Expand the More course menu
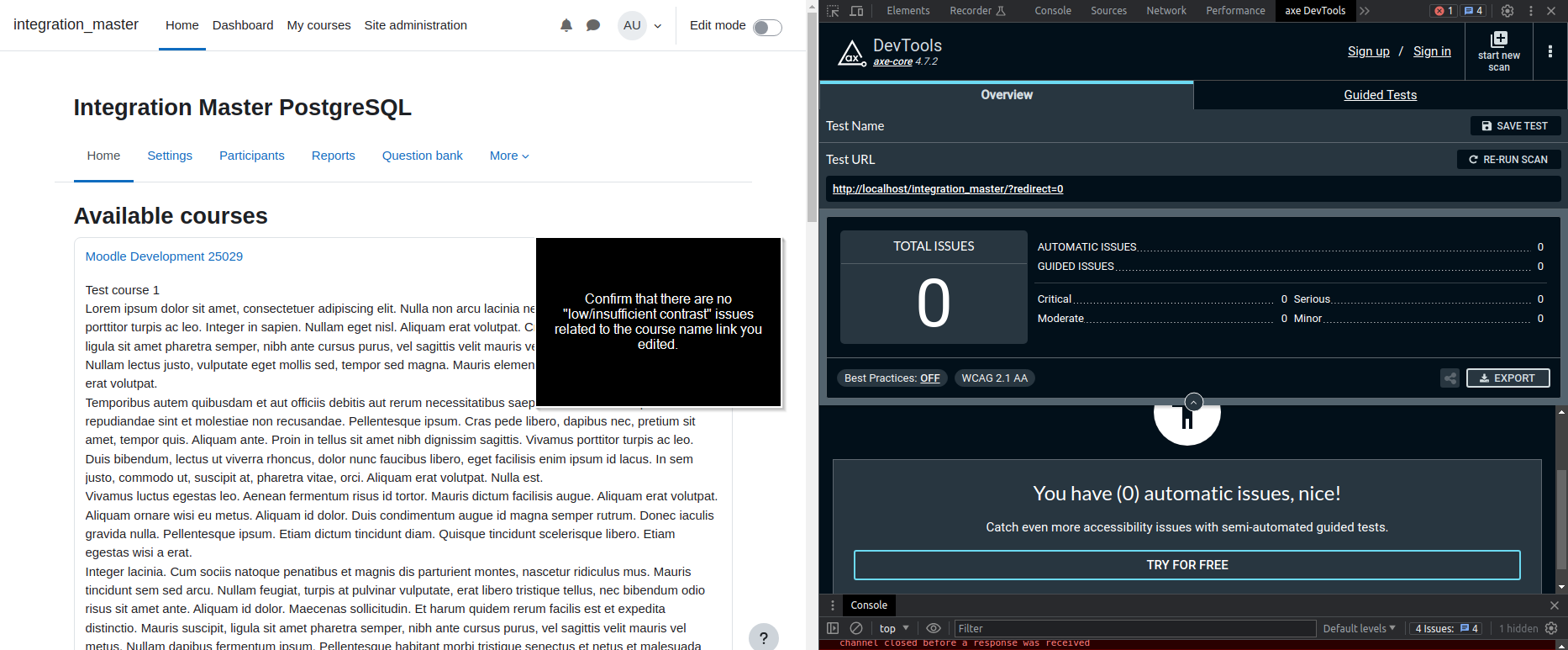Screen dimensions: 1568x650 pyautogui.click(x=509, y=156)
